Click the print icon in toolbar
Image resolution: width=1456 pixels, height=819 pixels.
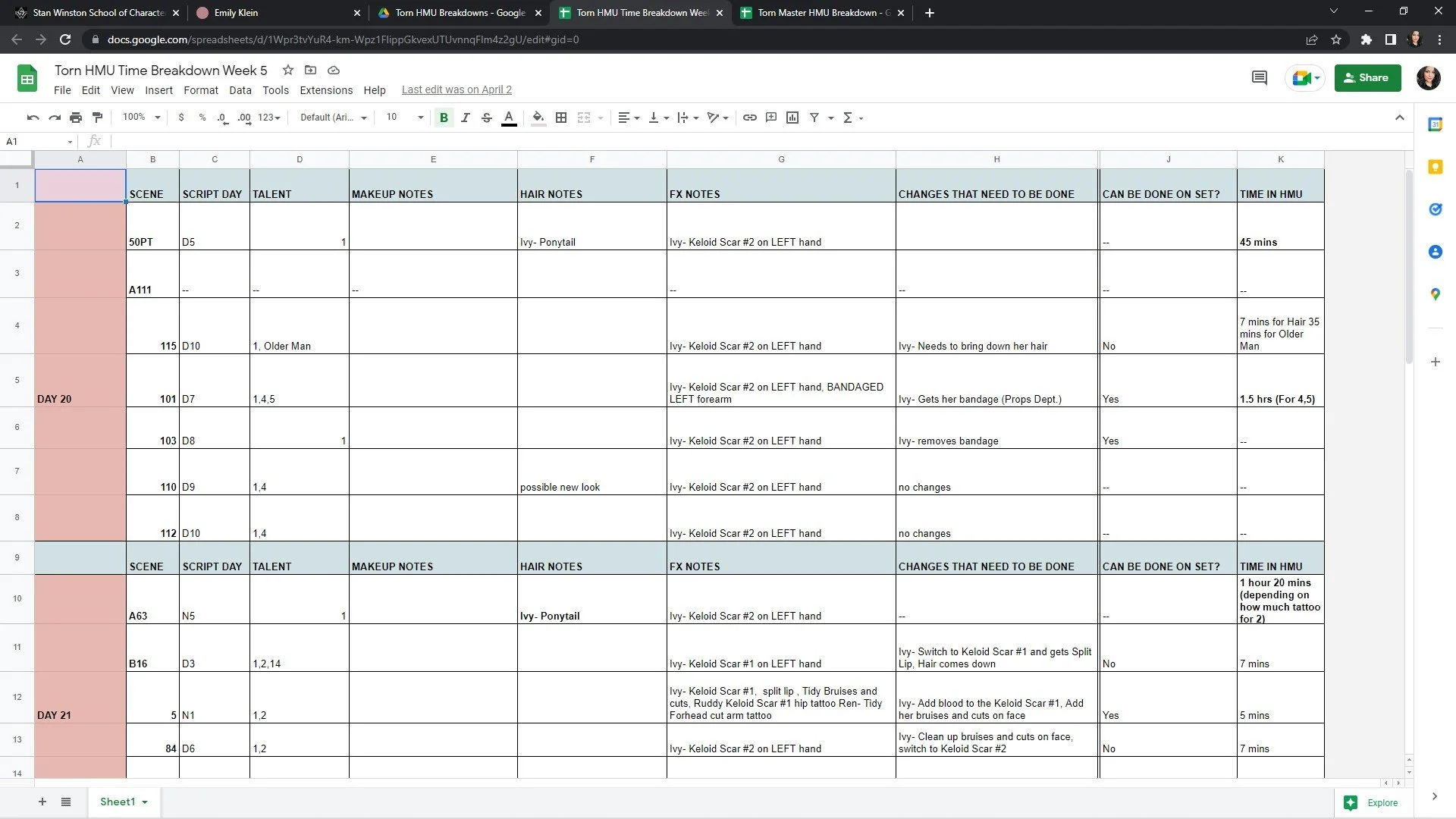(76, 118)
